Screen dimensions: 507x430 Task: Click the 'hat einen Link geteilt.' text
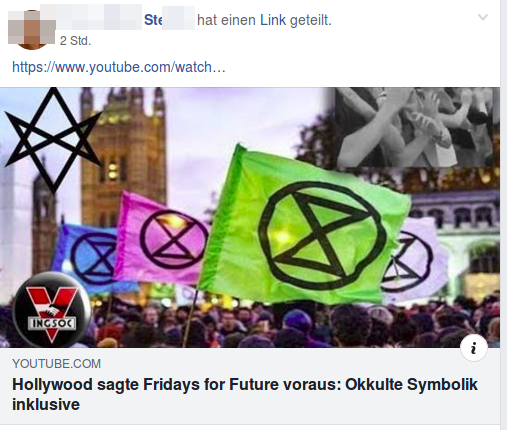click(264, 20)
